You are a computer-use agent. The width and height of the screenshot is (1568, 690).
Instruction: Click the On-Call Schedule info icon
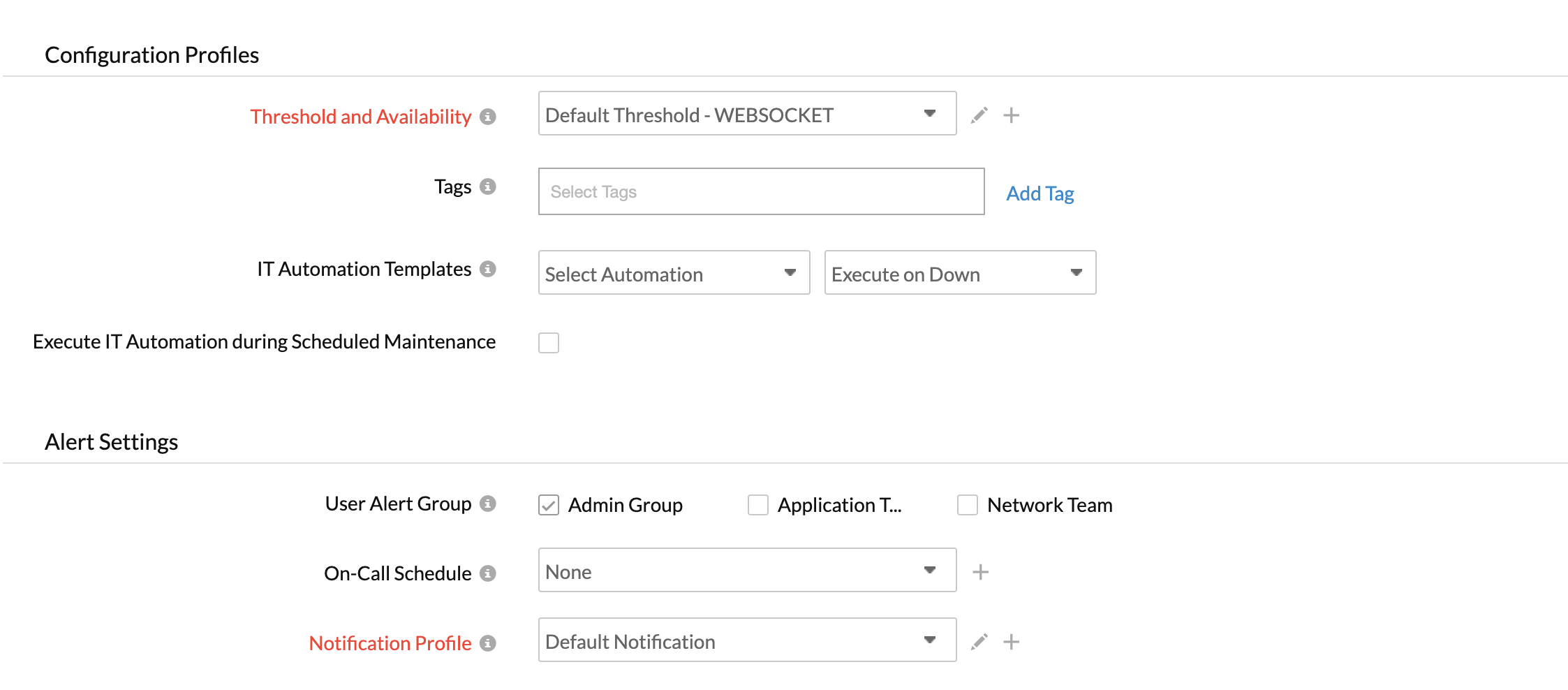coord(488,573)
